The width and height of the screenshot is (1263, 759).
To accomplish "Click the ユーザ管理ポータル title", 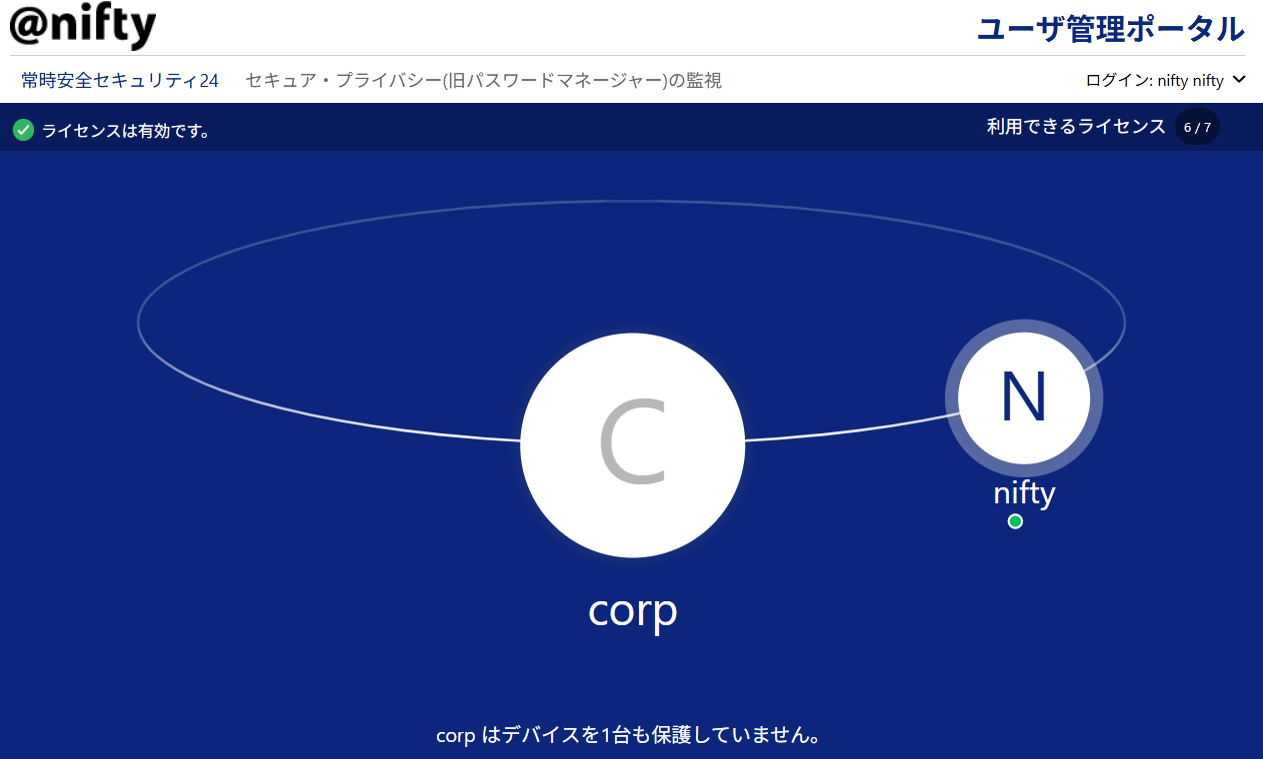I will [x=1110, y=29].
